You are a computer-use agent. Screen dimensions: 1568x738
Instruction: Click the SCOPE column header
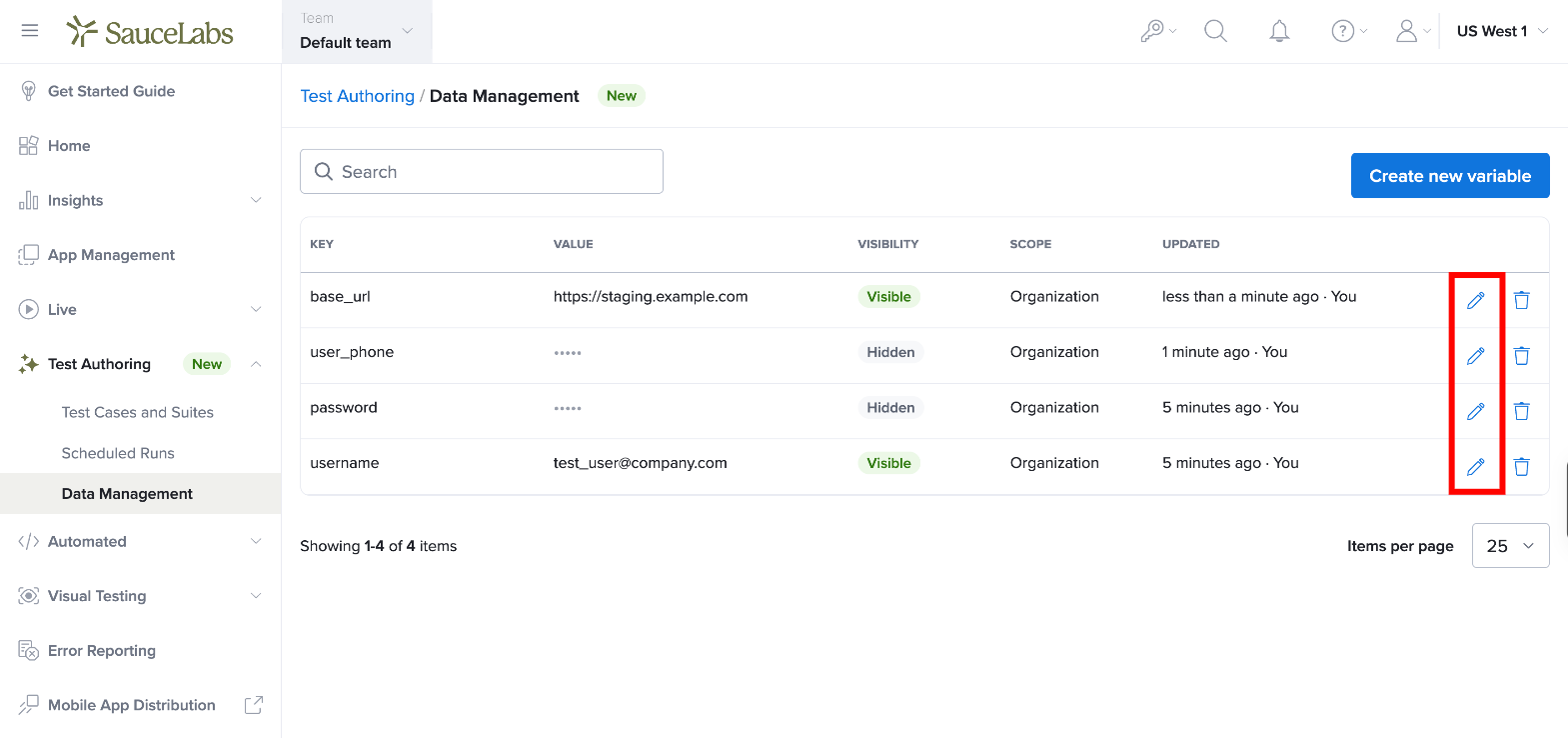[x=1030, y=244]
